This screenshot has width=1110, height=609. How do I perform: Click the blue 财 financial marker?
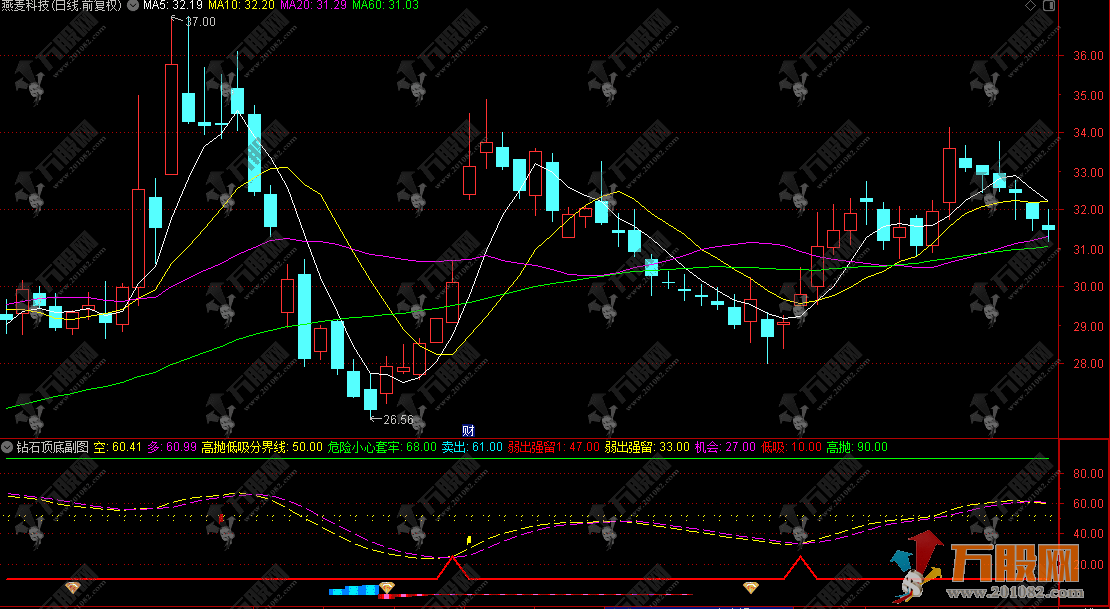(x=467, y=431)
